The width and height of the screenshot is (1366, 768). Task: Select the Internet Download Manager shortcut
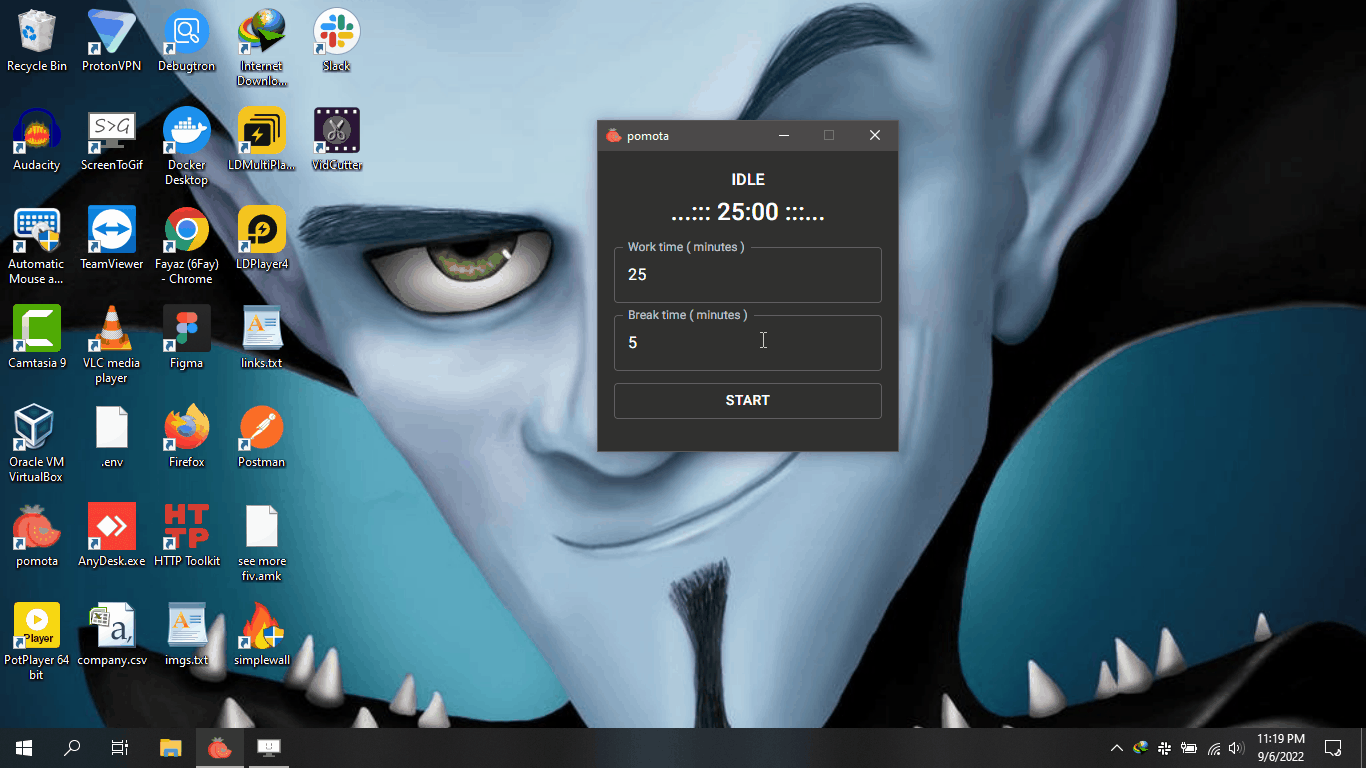[262, 48]
